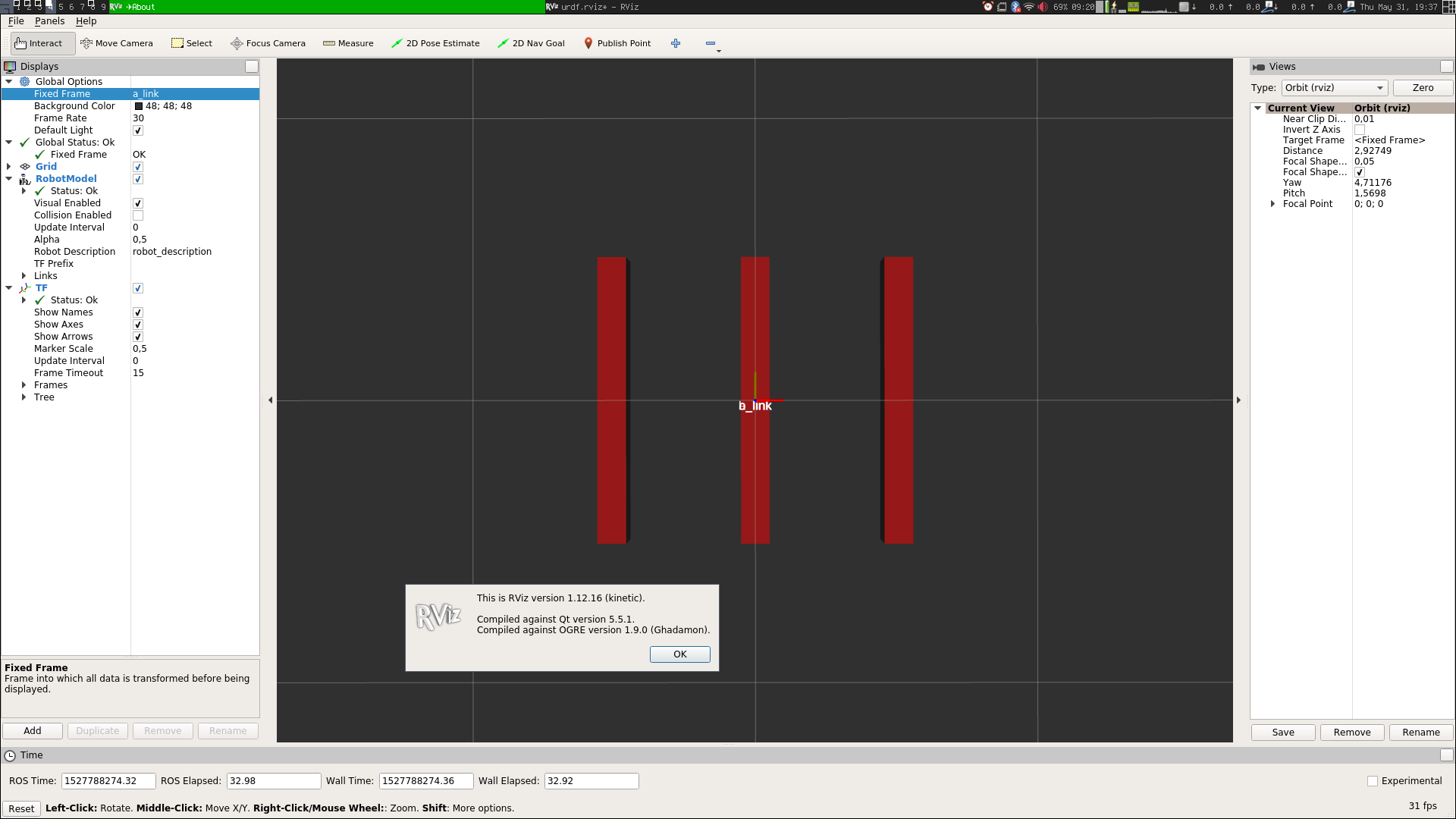1456x819 pixels.
Task: Activate 2D Pose Estimate tool
Action: pos(435,43)
